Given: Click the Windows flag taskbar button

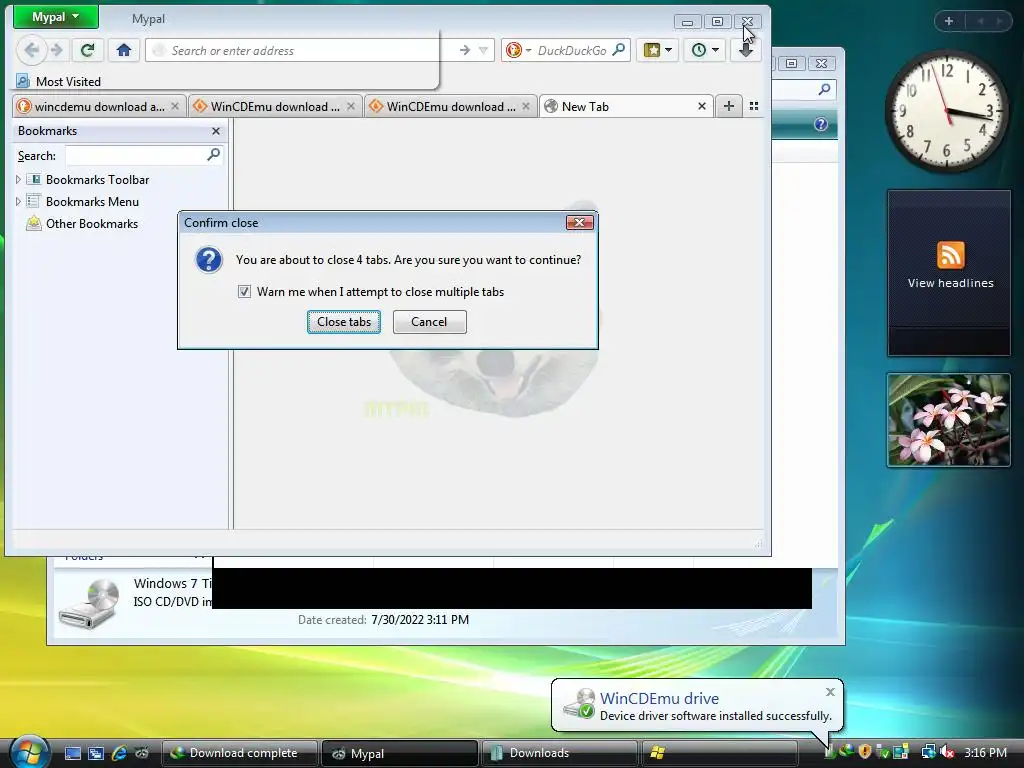Looking at the screenshot, I should pos(720,753).
